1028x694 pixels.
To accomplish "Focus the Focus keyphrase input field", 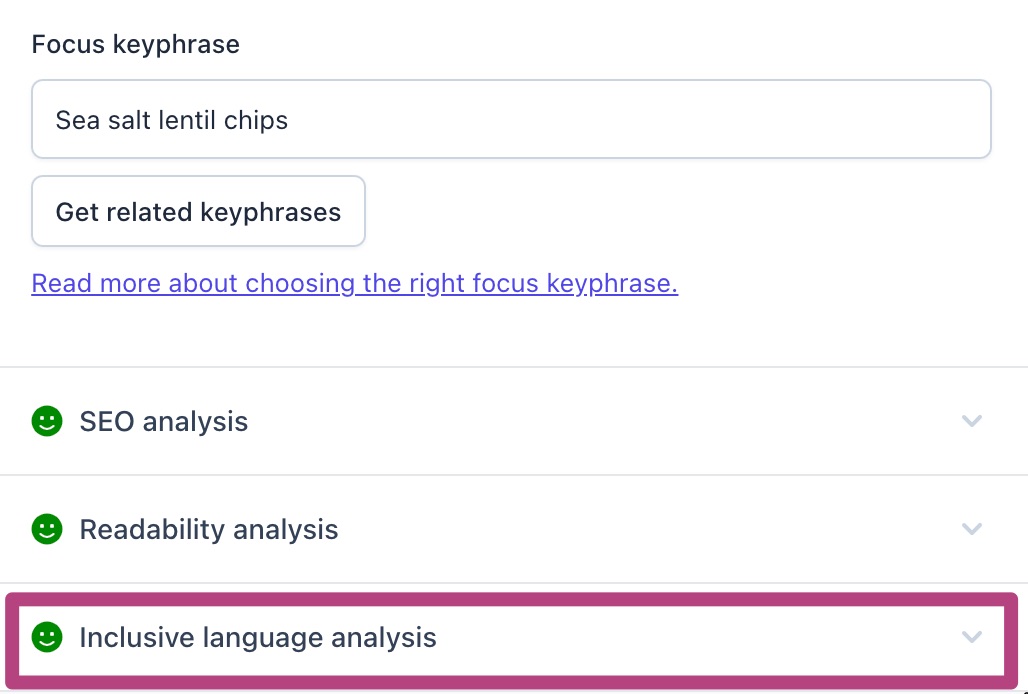I will 511,119.
